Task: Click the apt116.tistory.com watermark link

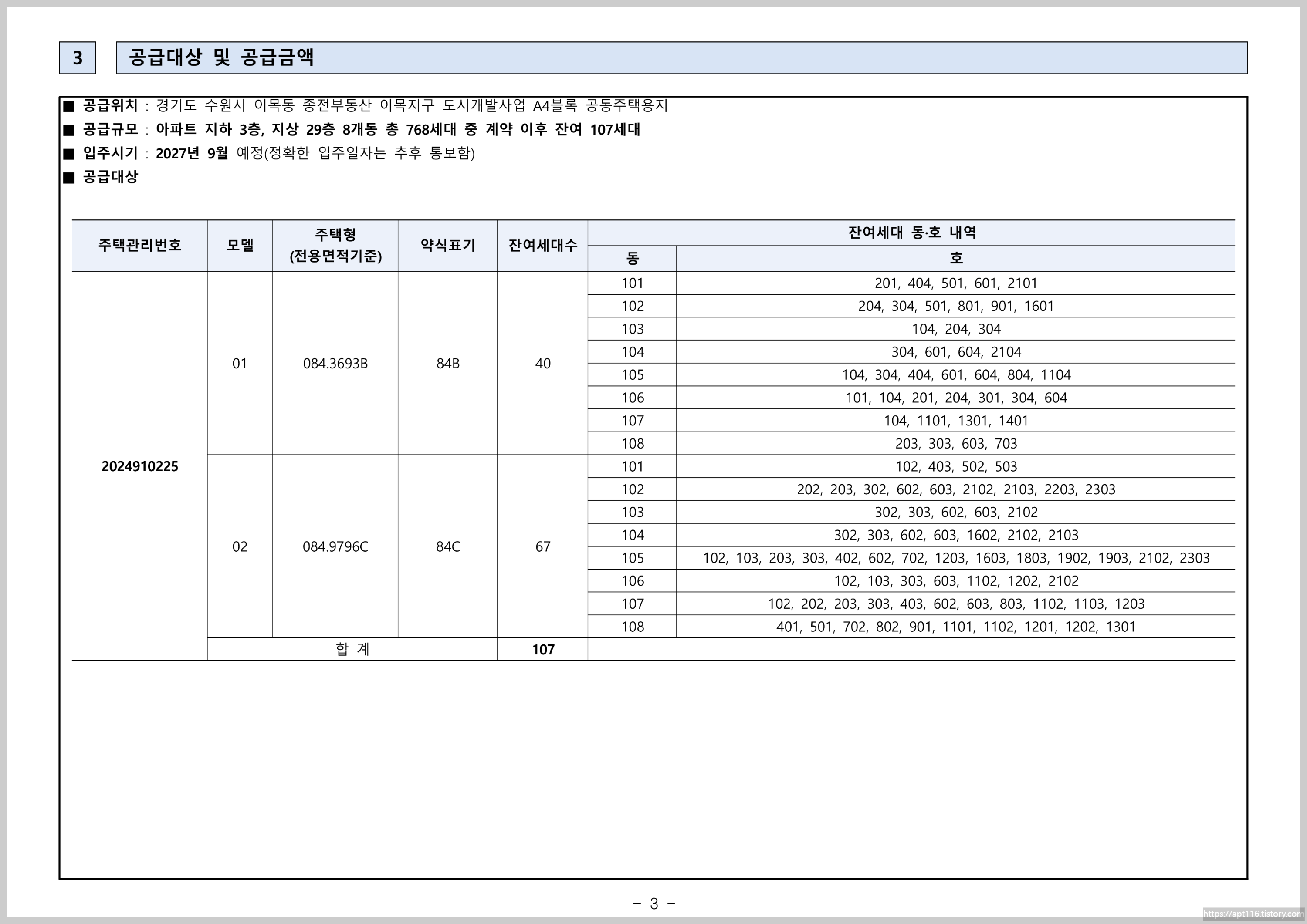Action: [1253, 914]
